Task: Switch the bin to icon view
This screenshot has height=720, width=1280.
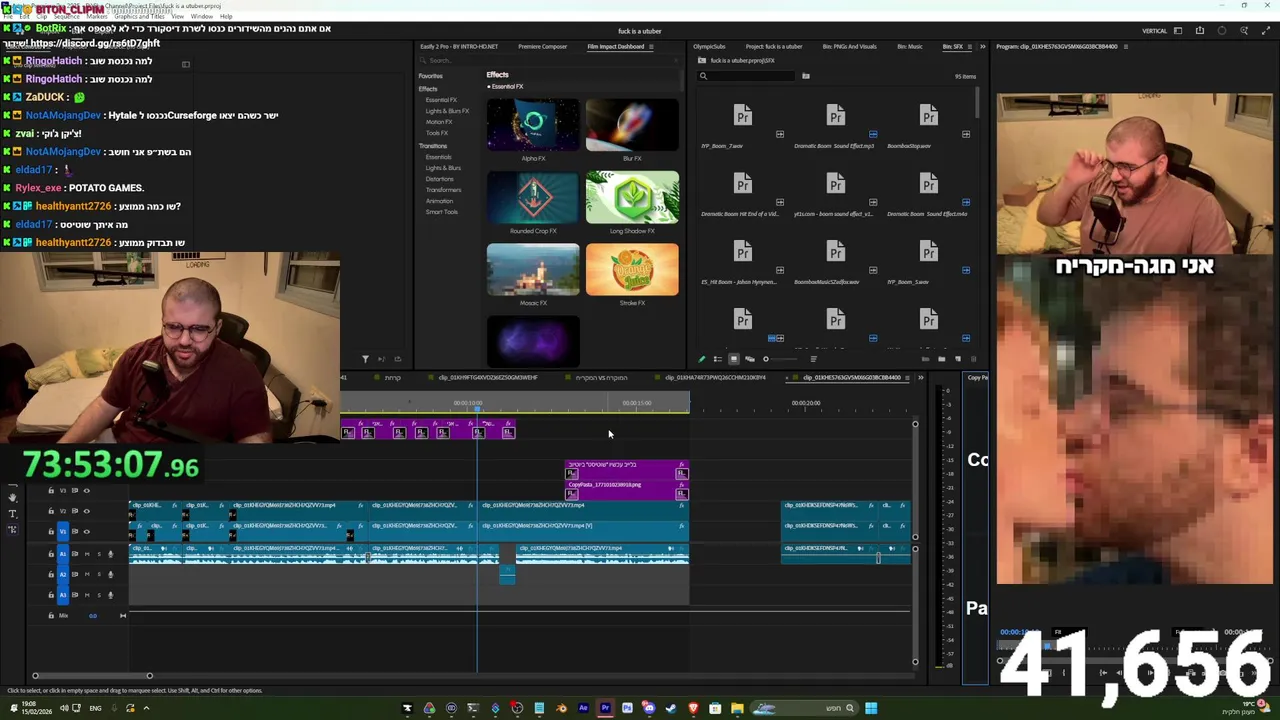Action: [x=734, y=359]
